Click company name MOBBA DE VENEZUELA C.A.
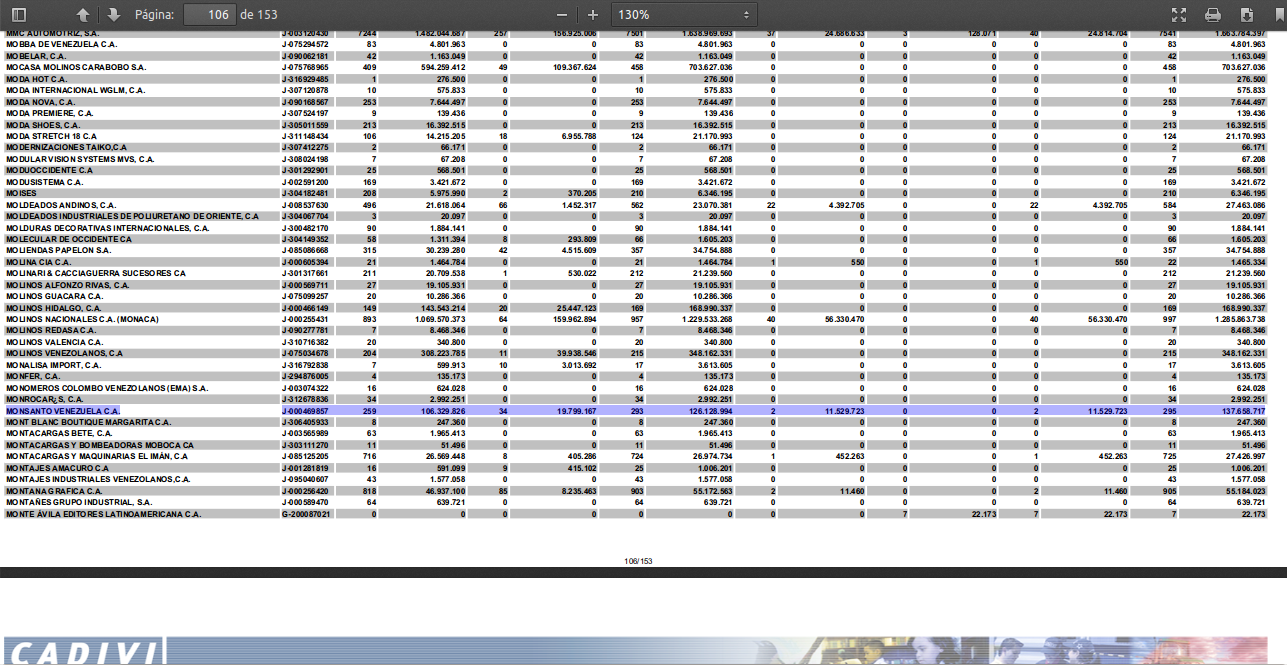Viewport: 1287px width, 665px height. 61,45
